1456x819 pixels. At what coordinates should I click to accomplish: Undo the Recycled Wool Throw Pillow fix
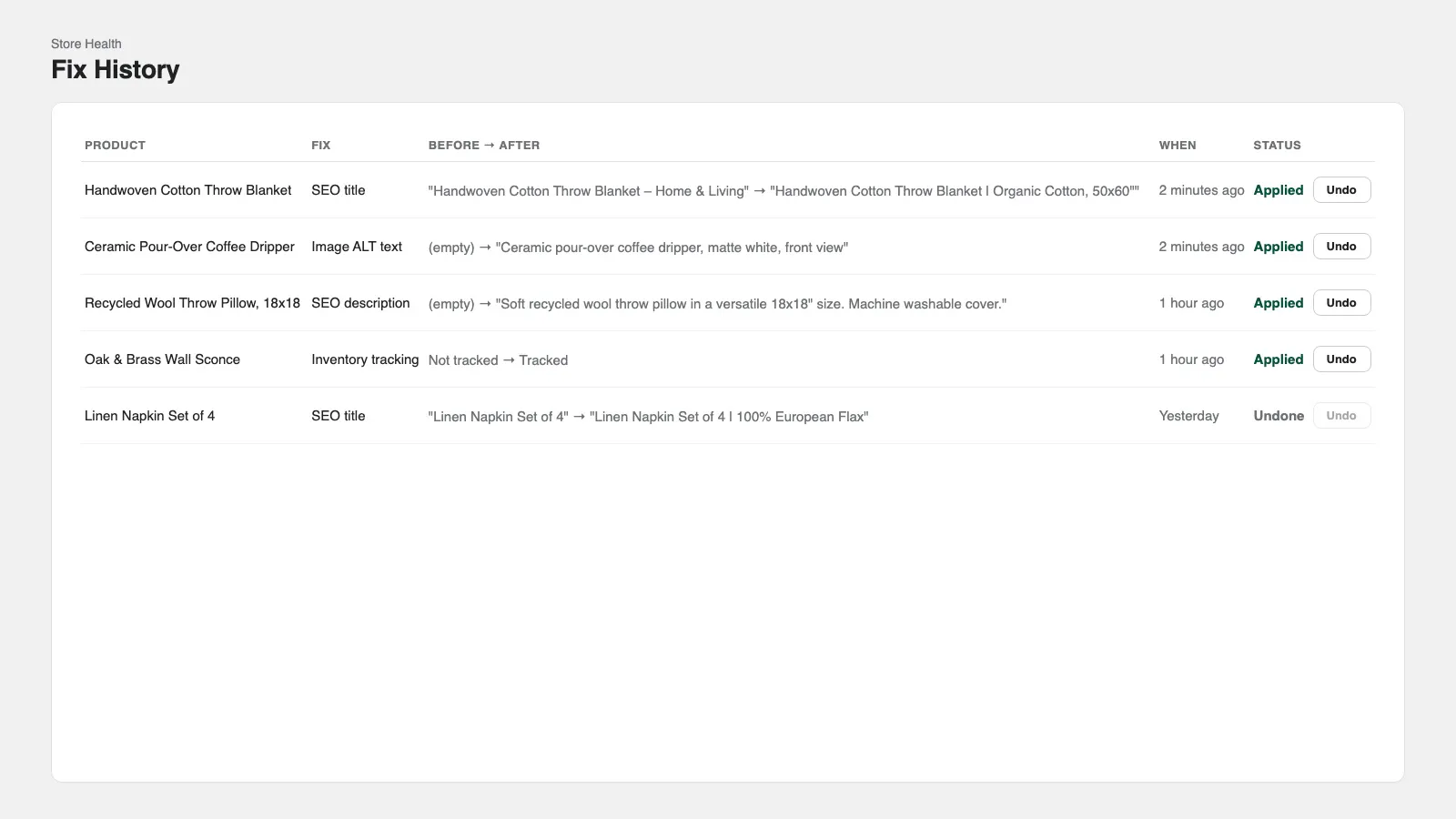coord(1341,303)
